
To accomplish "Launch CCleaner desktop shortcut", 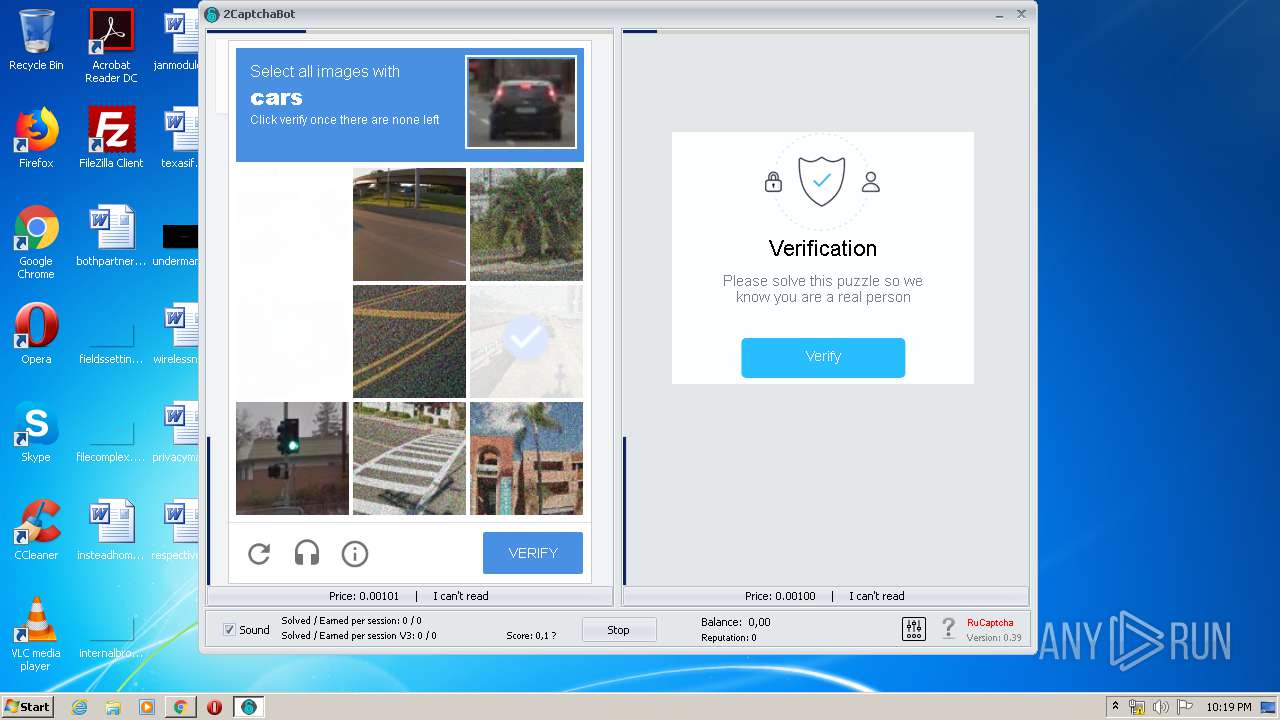I will click(x=36, y=530).
